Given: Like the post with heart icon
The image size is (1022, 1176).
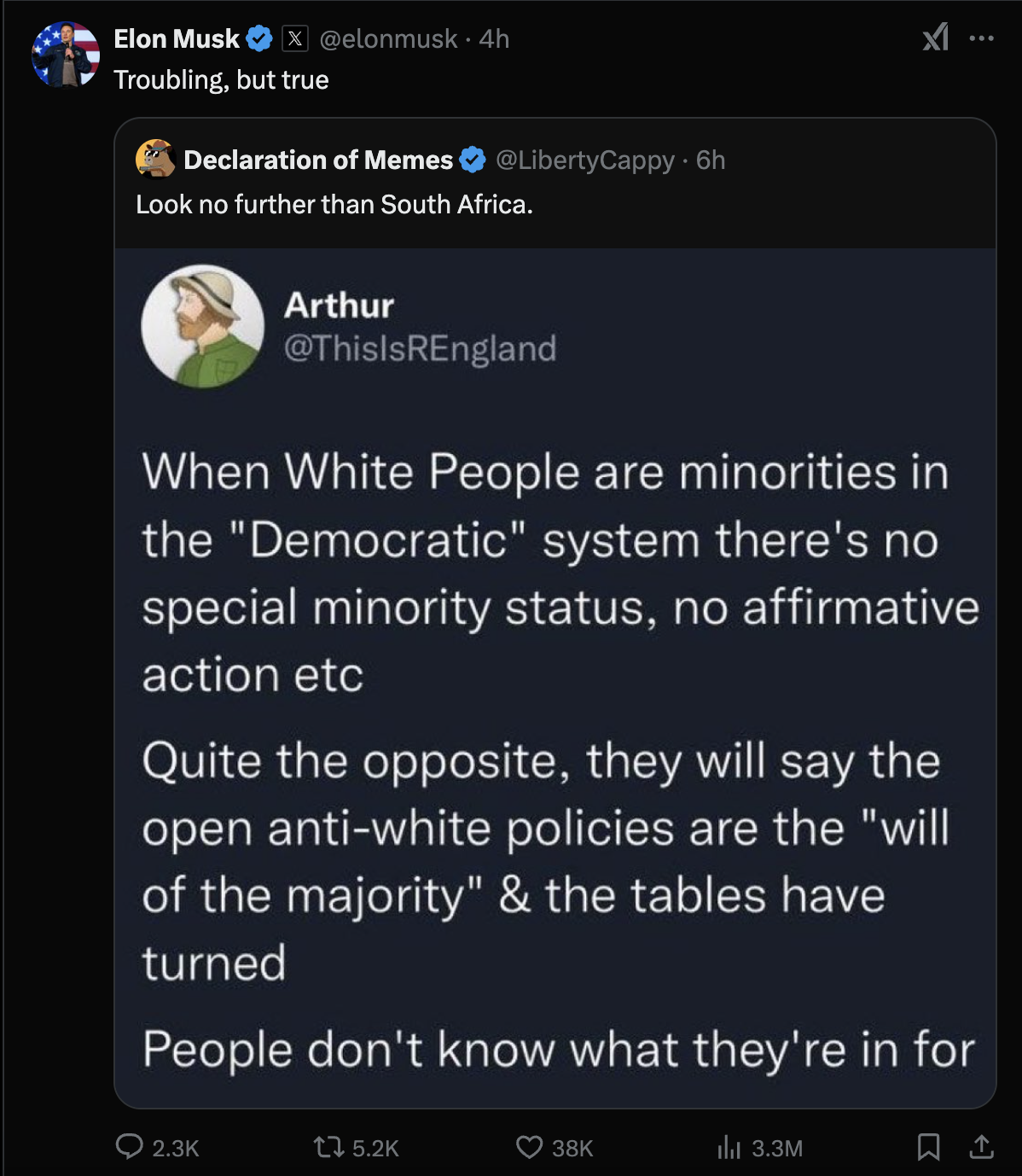Looking at the screenshot, I should [529, 1146].
